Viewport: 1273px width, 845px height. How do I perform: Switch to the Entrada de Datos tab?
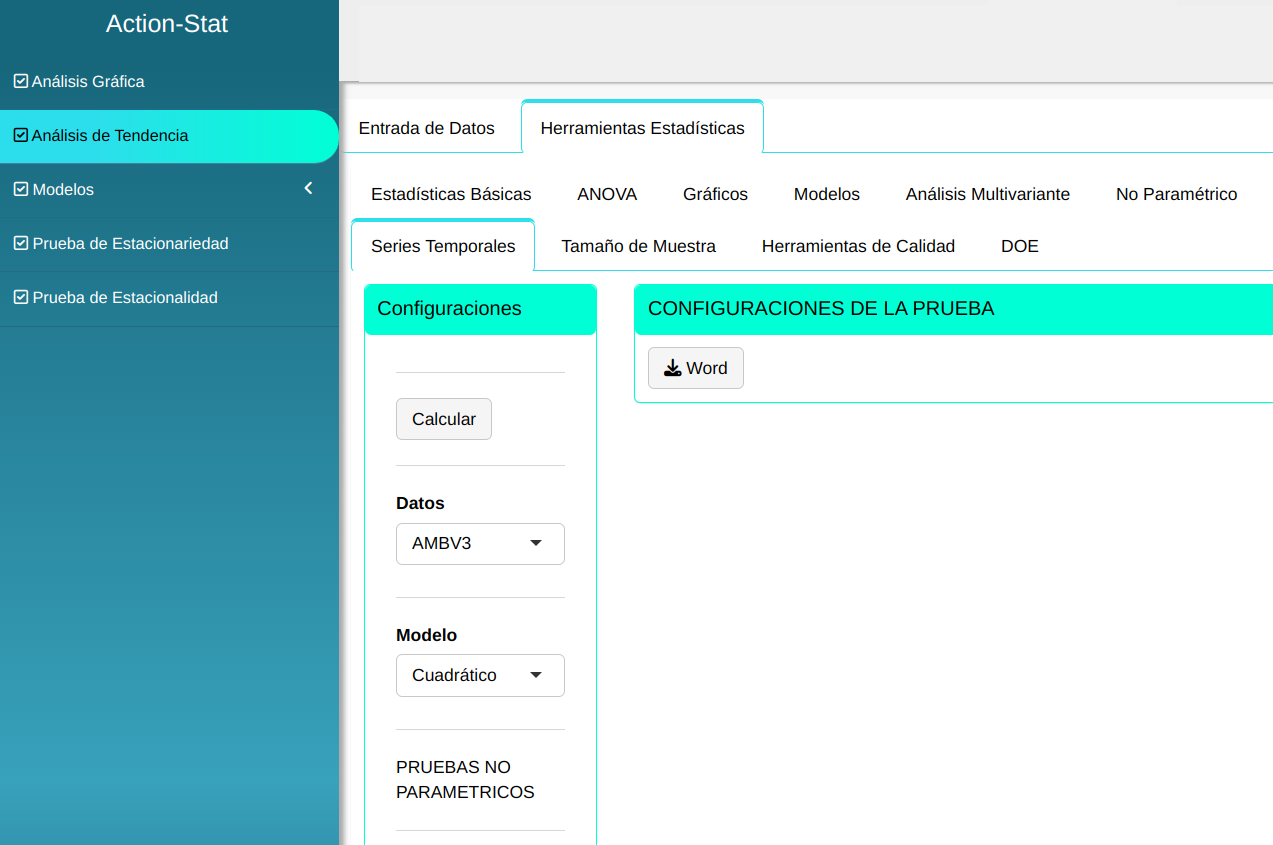[426, 128]
